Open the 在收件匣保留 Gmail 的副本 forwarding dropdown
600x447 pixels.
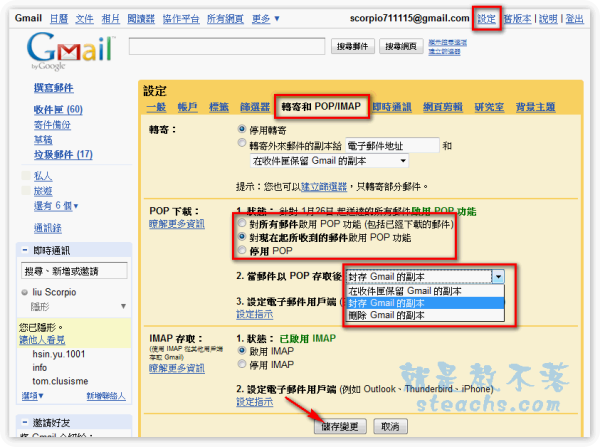pyautogui.click(x=329, y=161)
